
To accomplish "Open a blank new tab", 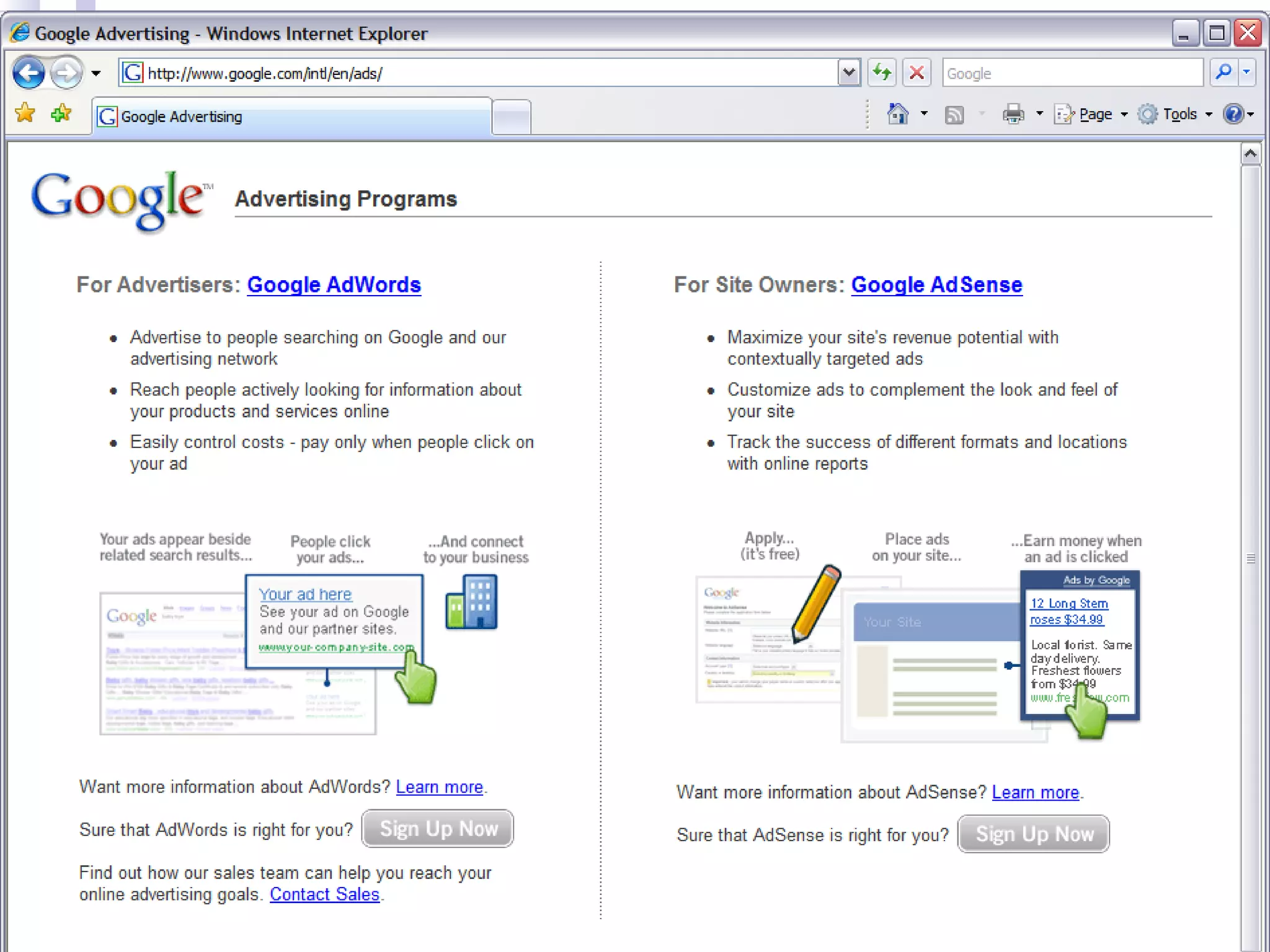I will coord(512,117).
